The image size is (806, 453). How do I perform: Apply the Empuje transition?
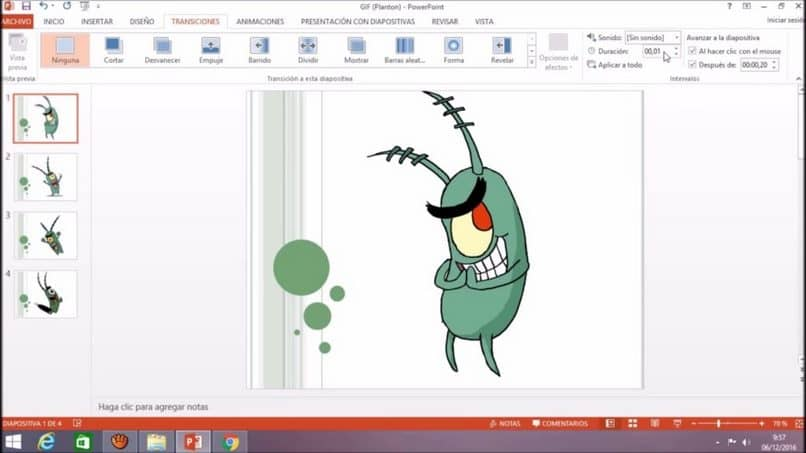211,50
